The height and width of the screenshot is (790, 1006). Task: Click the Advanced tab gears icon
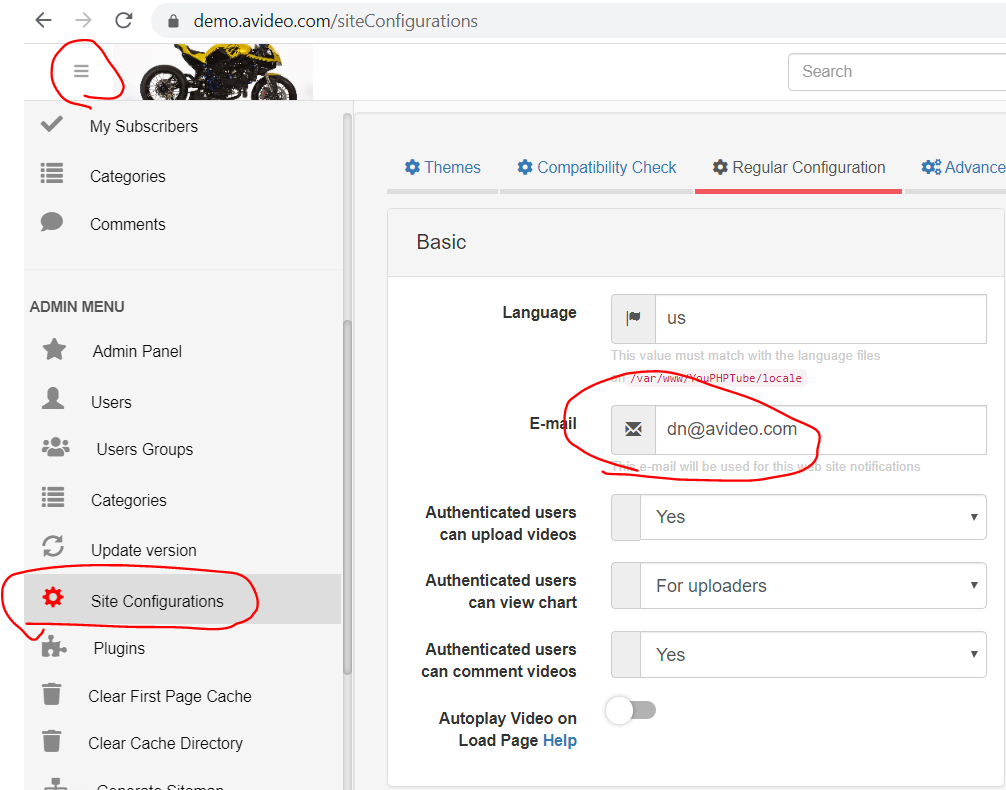coord(931,167)
